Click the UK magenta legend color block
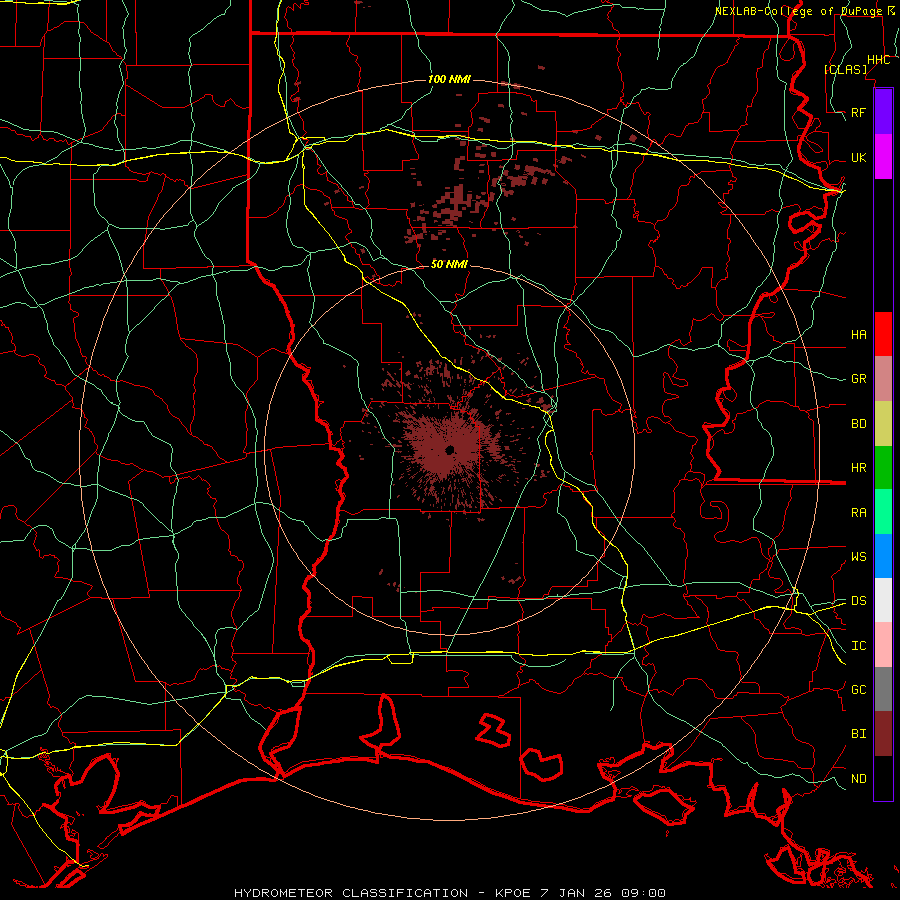The height and width of the screenshot is (900, 900). point(883,157)
